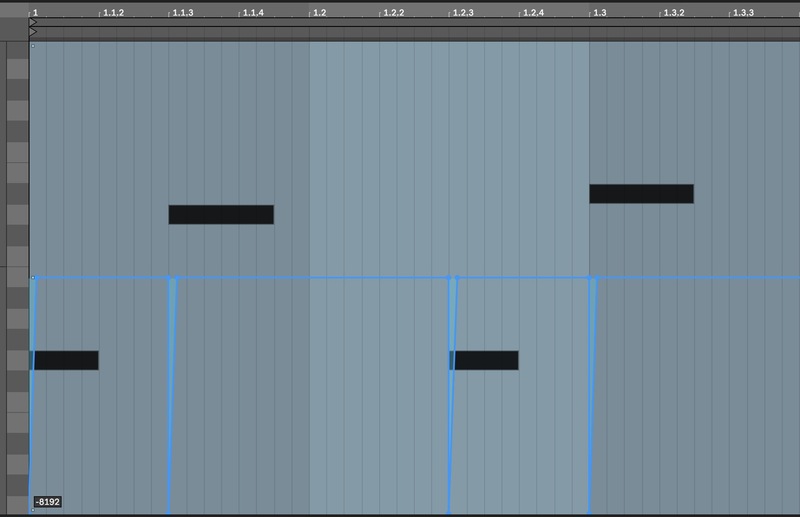Click the top envelope breakpoint at 1.1.3
The width and height of the screenshot is (800, 517).
point(171,278)
